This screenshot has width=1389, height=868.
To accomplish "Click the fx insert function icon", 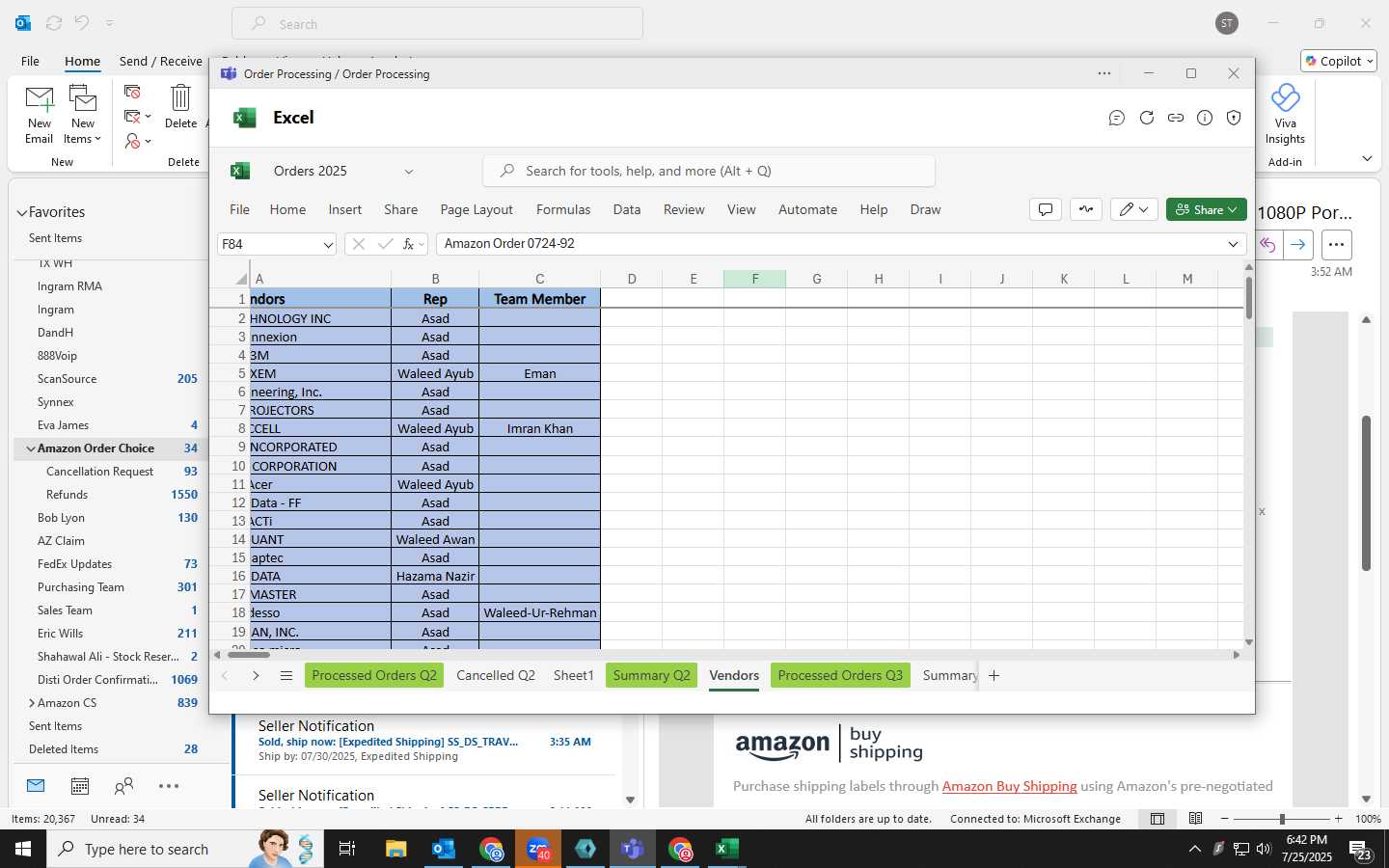I will point(409,244).
